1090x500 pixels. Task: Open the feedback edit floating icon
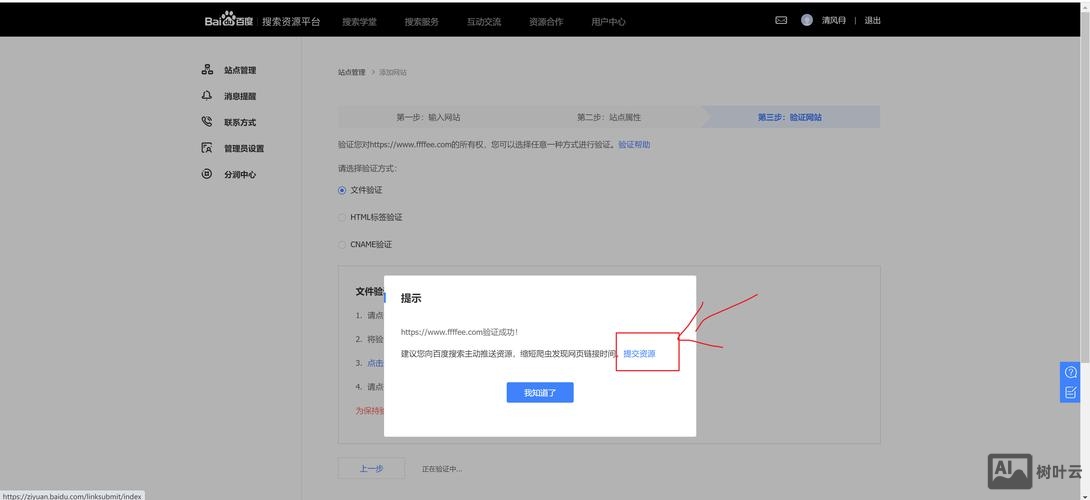pyautogui.click(x=1071, y=392)
